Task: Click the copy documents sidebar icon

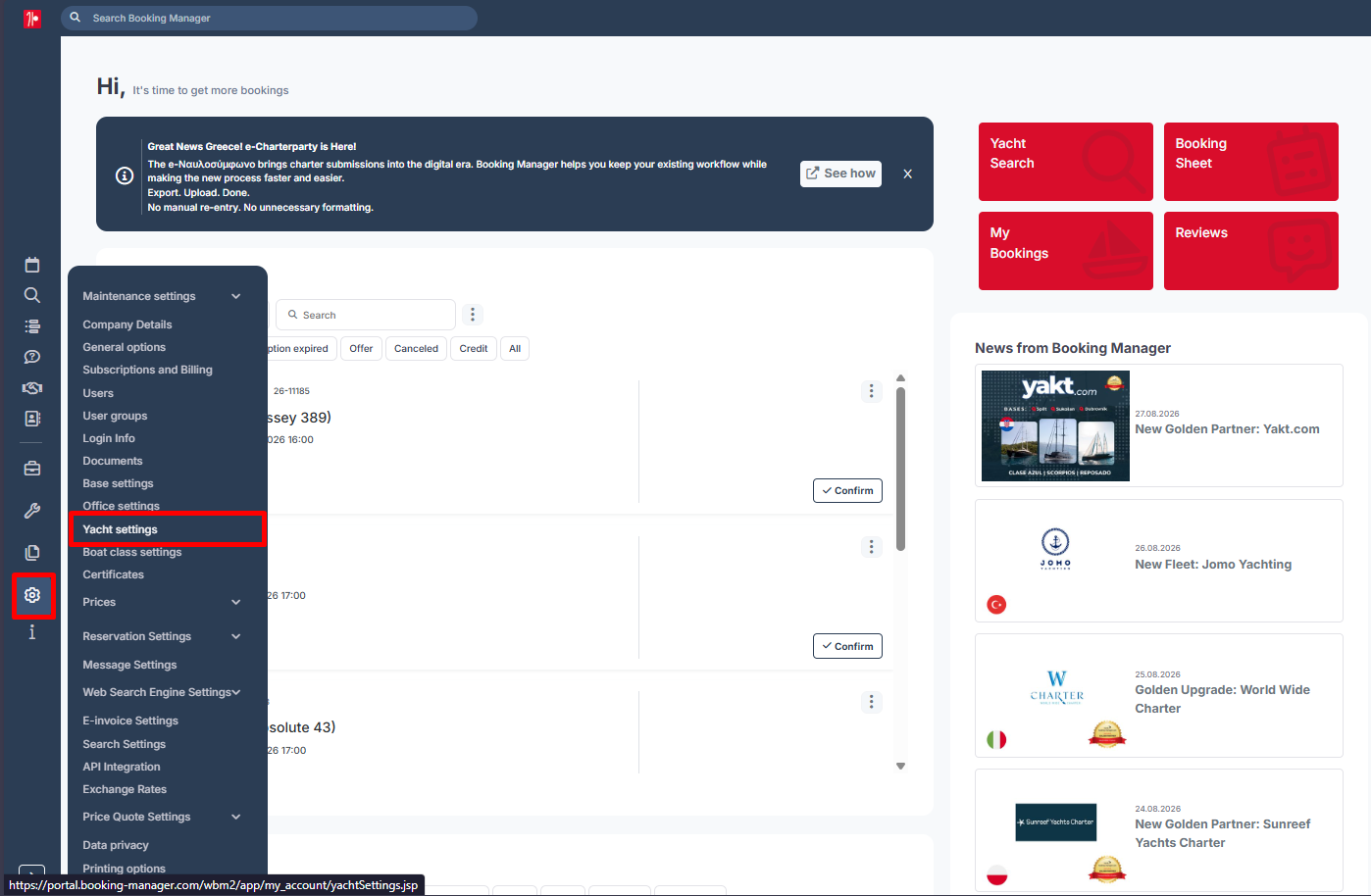Action: click(x=32, y=553)
